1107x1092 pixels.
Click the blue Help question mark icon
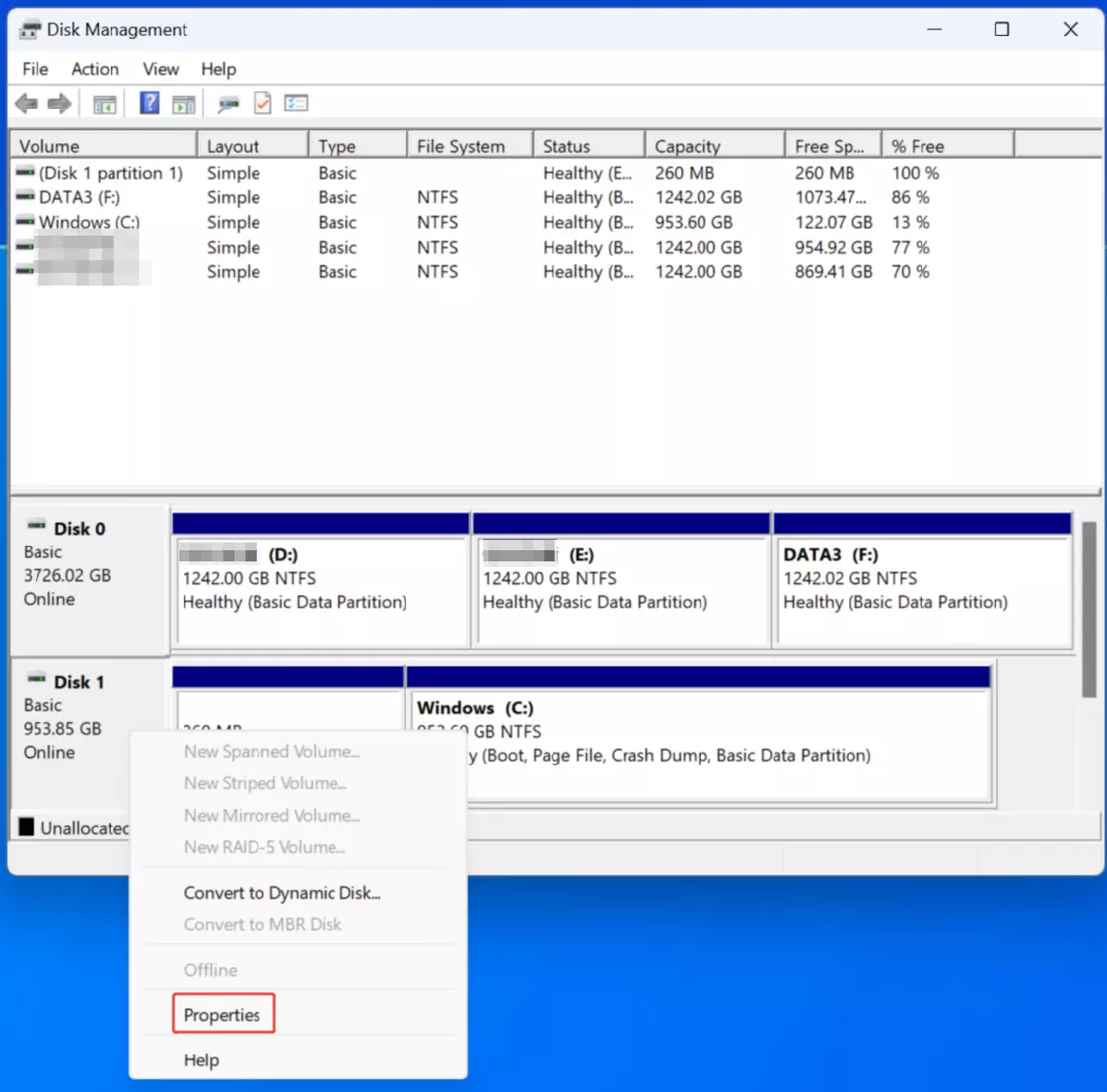149,104
